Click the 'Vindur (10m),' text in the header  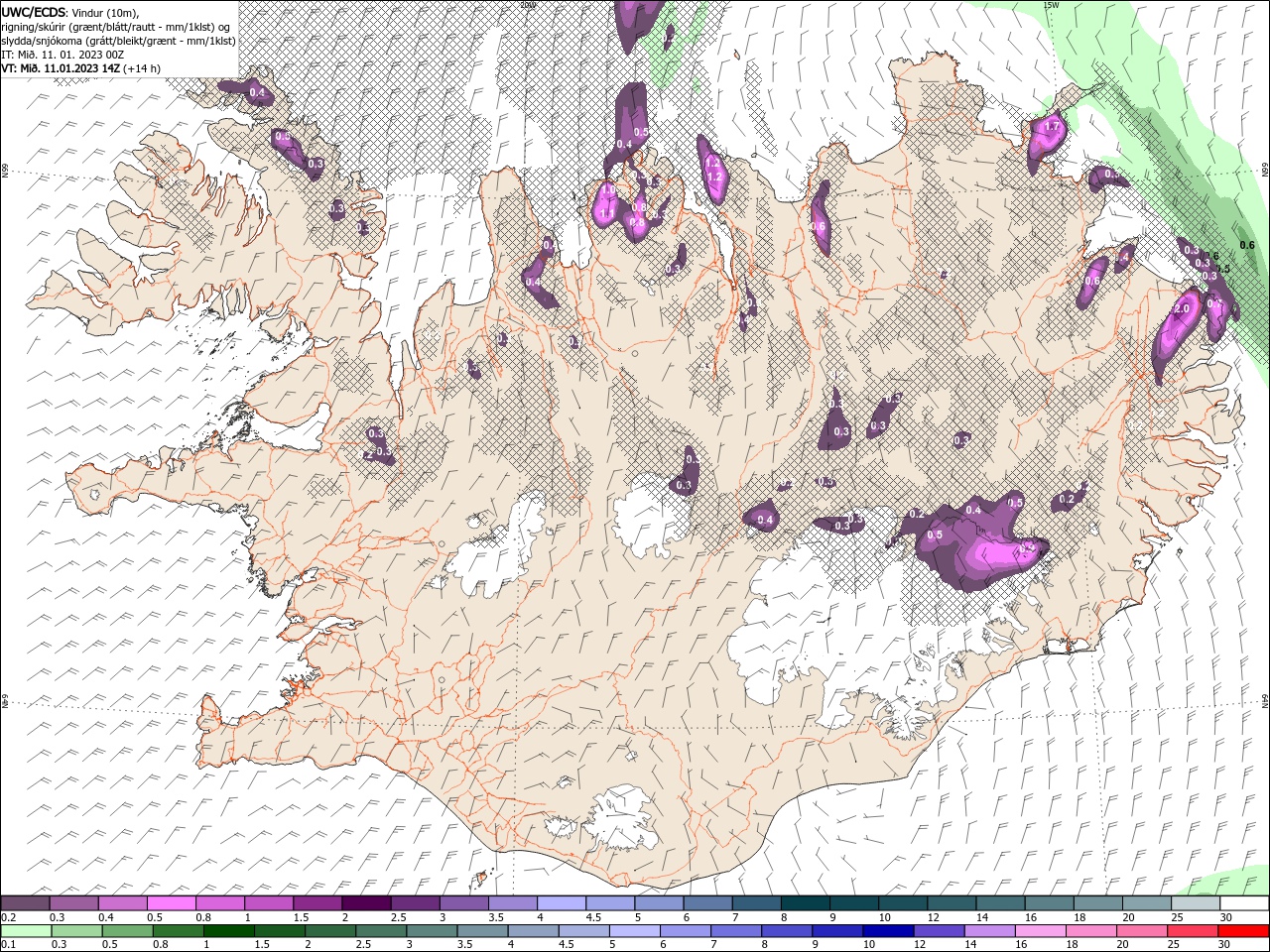coord(105,12)
